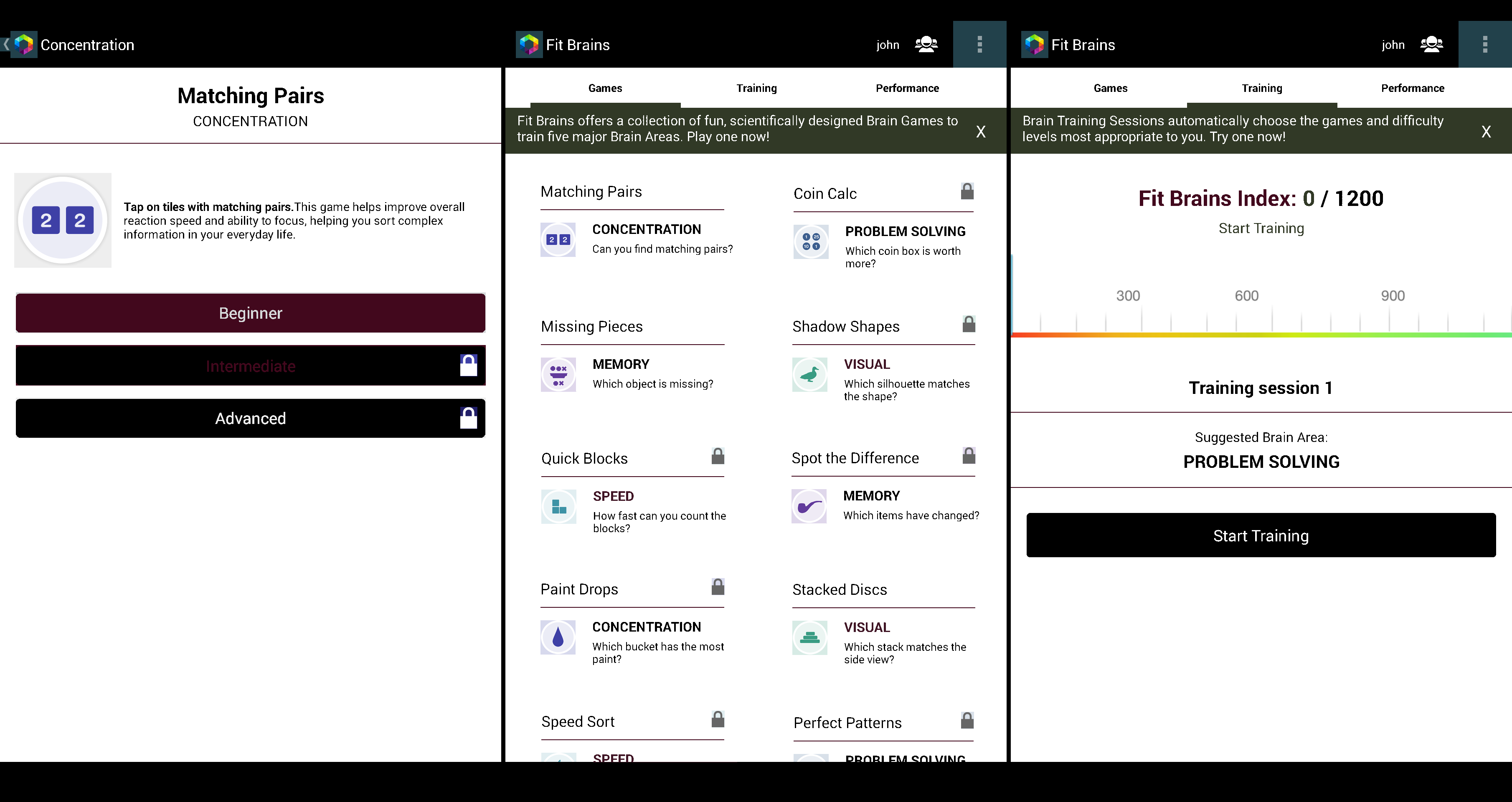1512x802 pixels.
Task: Click the Start Training button
Action: point(1260,536)
